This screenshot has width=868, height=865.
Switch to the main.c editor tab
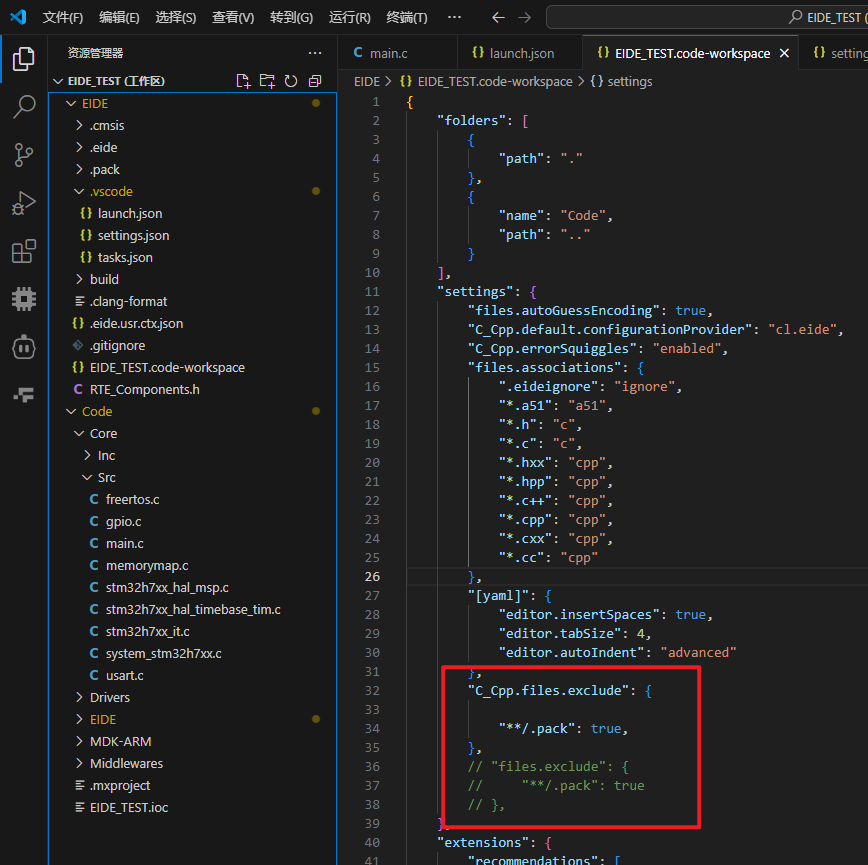pos(397,53)
